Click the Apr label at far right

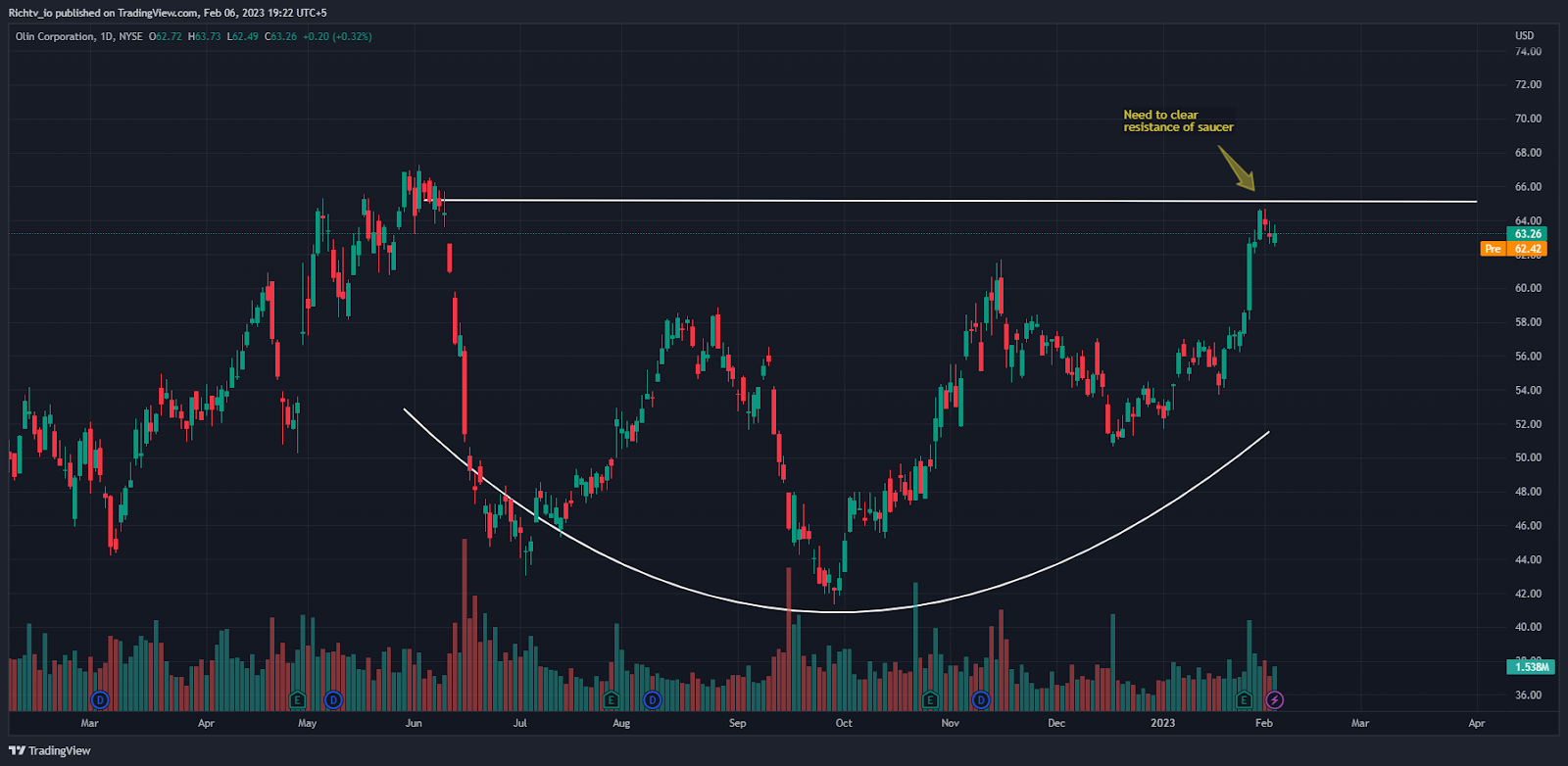click(1477, 723)
